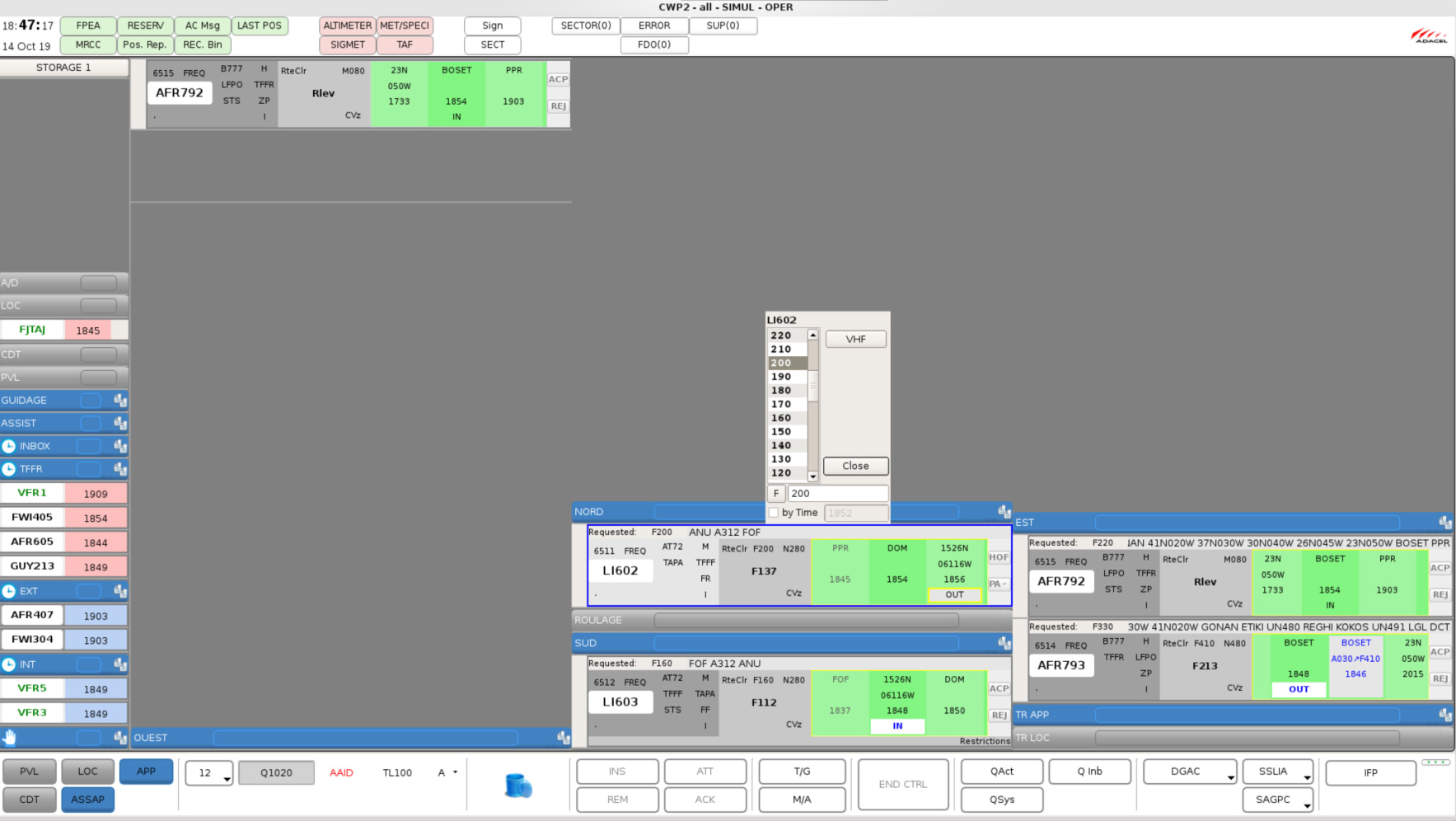Image resolution: width=1456 pixels, height=821 pixels.
Task: Click the IFP button
Action: pyautogui.click(x=1370, y=772)
